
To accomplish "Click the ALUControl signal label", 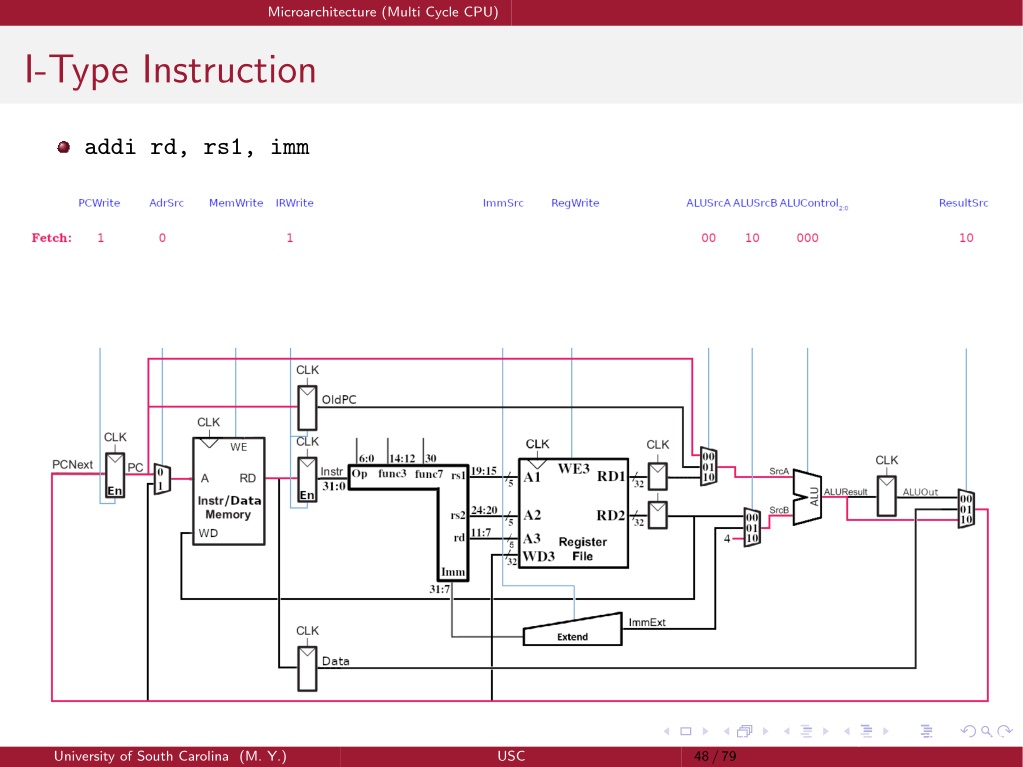I will pyautogui.click(x=814, y=203).
